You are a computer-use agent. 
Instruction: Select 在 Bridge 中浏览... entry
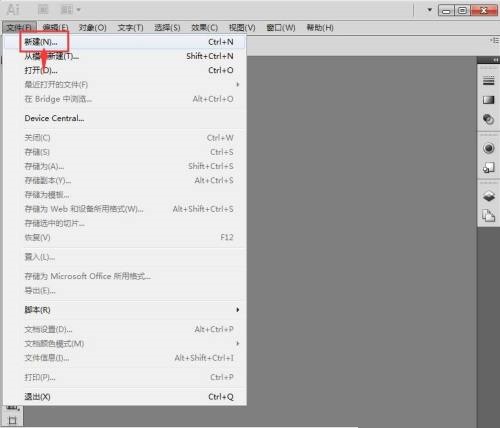coord(125,99)
